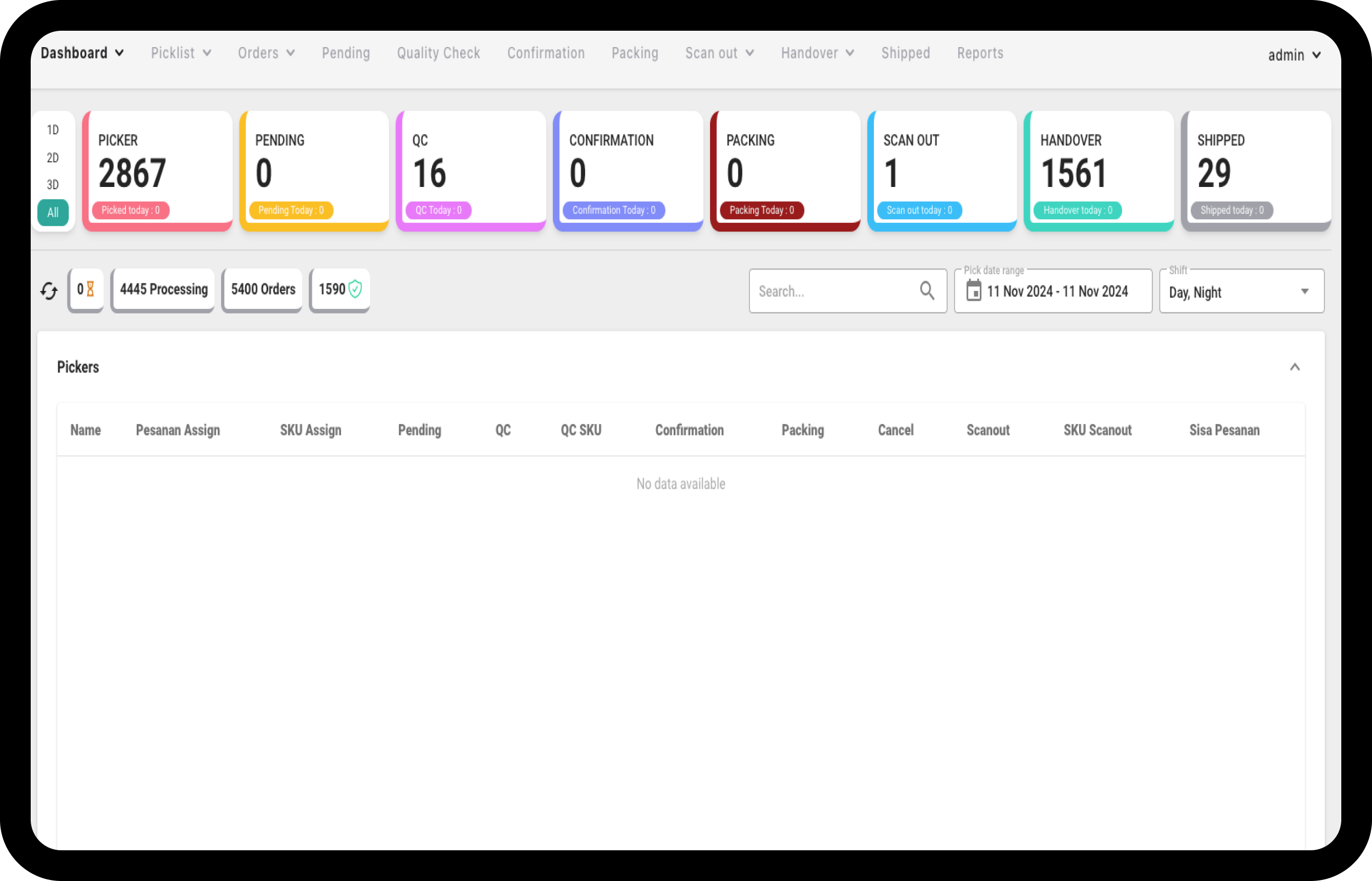Open the Dashboard dropdown menu

coord(82,53)
